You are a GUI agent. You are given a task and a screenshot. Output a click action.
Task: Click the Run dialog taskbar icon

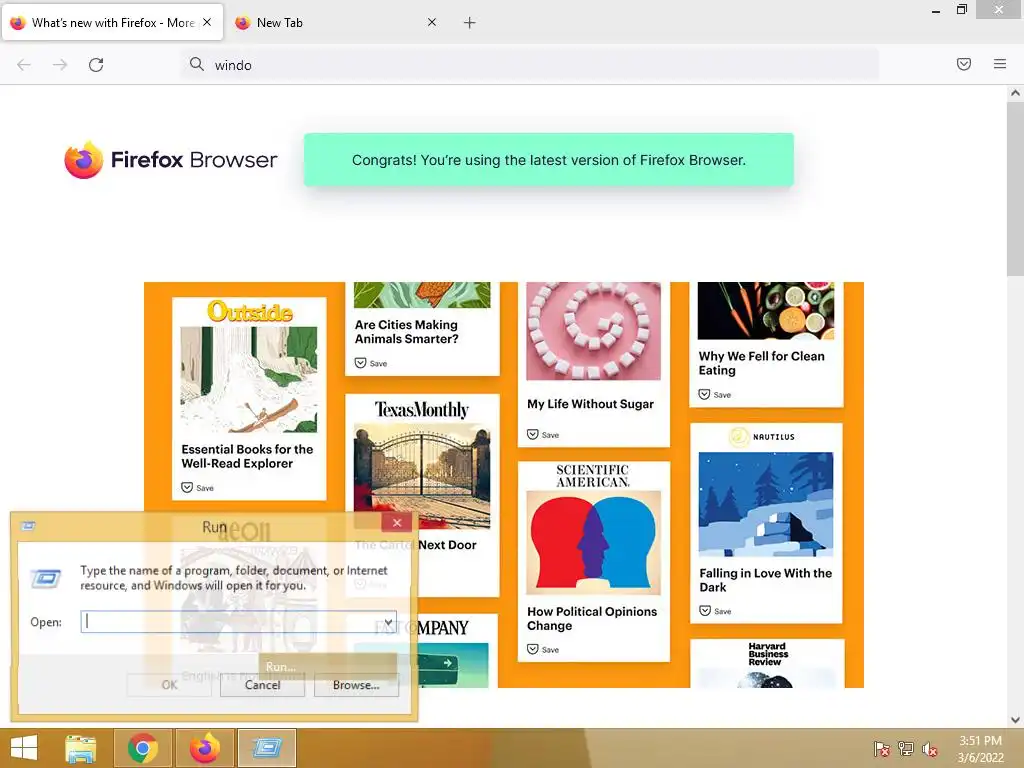tap(266, 748)
